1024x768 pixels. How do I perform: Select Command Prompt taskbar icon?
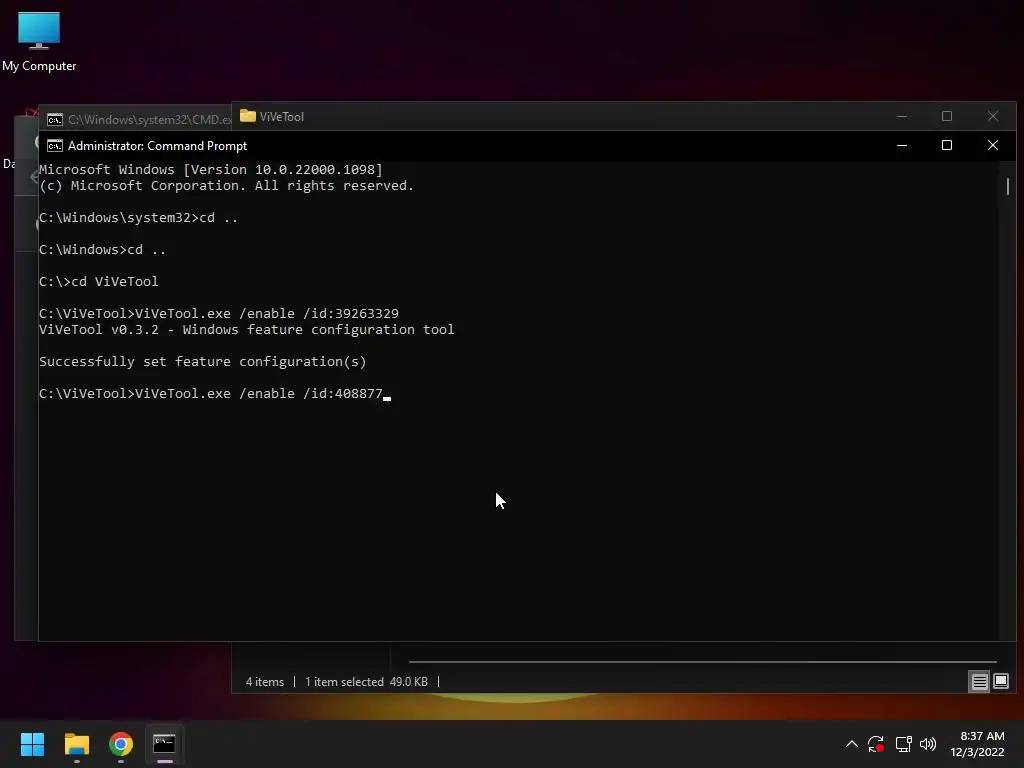[165, 744]
